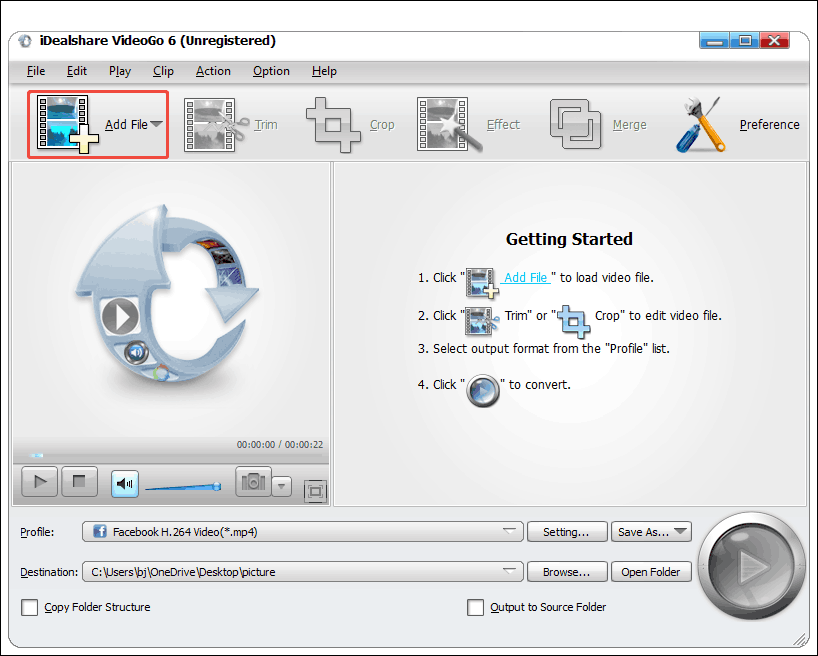
Task: Click the Add File toolbar icon
Action: click(x=64, y=123)
